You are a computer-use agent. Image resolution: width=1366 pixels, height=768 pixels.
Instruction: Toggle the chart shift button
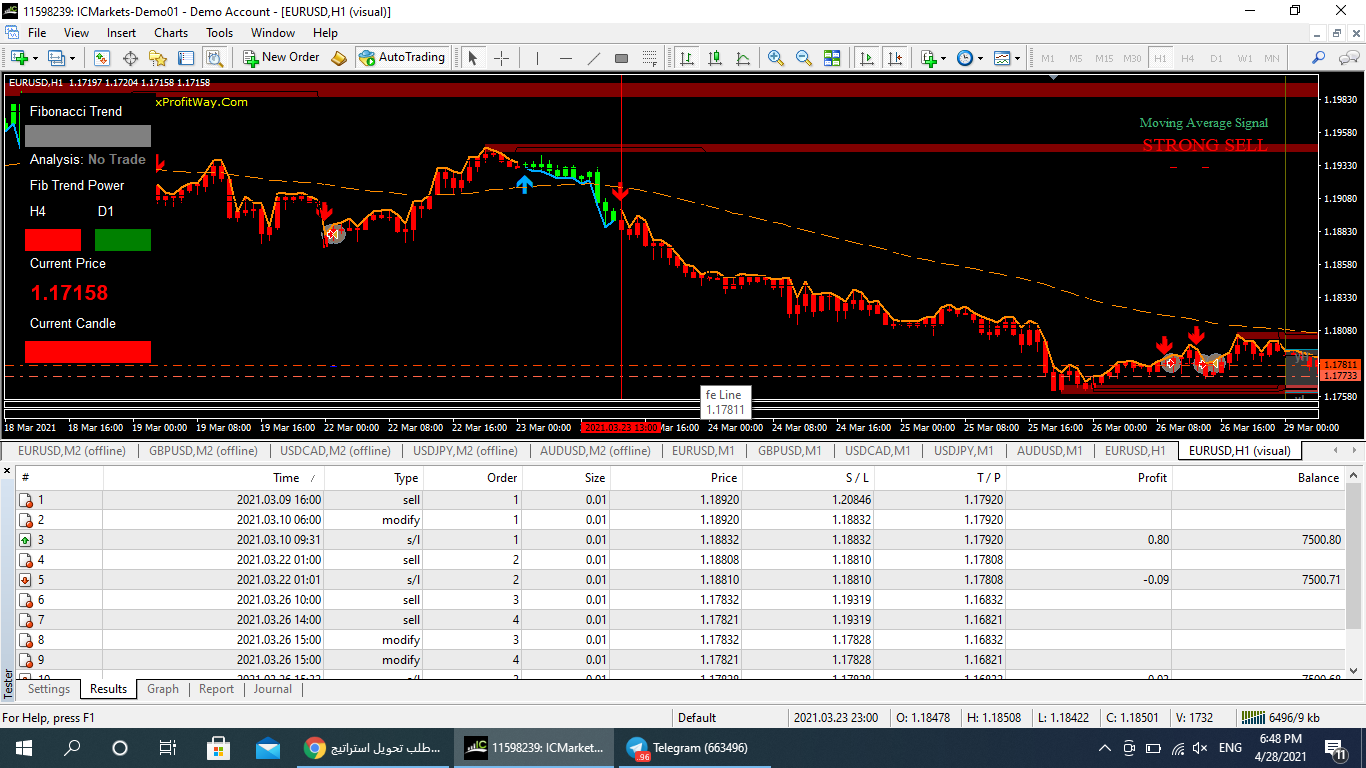(894, 58)
